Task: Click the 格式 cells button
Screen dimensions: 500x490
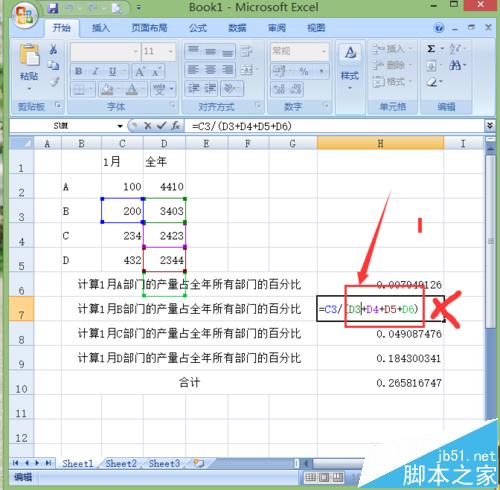Action: 392,81
